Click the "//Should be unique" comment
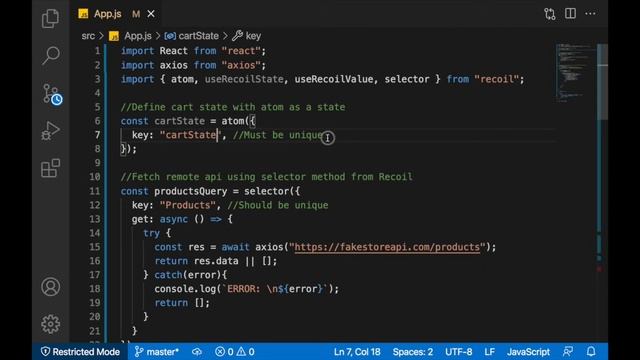This screenshot has width=640, height=360. [278, 205]
